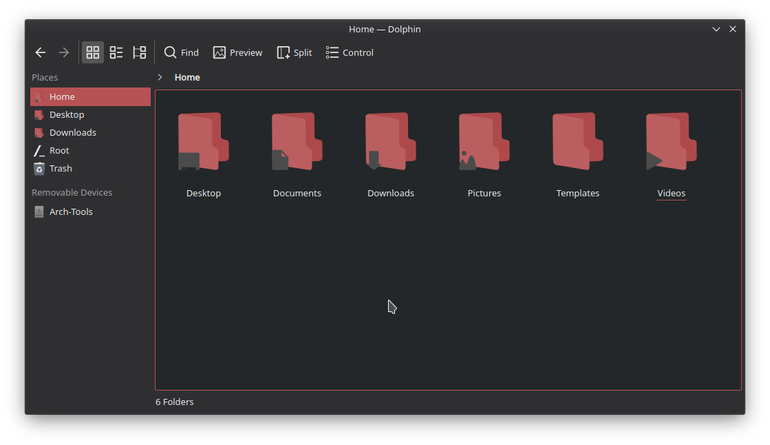This screenshot has width=770, height=445.
Task: Select the Videos folder icon
Action: click(671, 141)
